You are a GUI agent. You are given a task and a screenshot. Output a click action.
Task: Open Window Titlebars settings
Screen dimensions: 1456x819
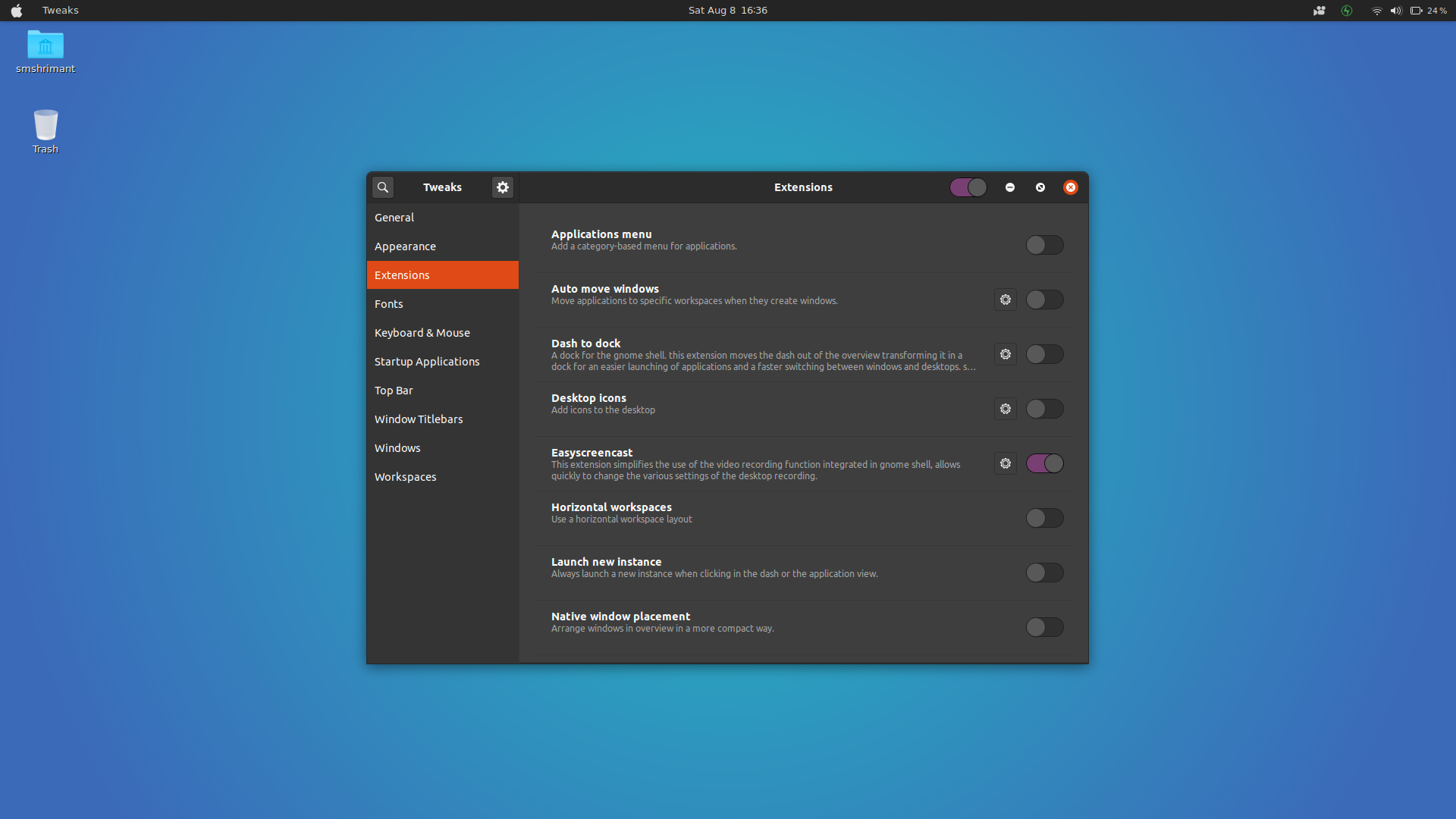(443, 419)
